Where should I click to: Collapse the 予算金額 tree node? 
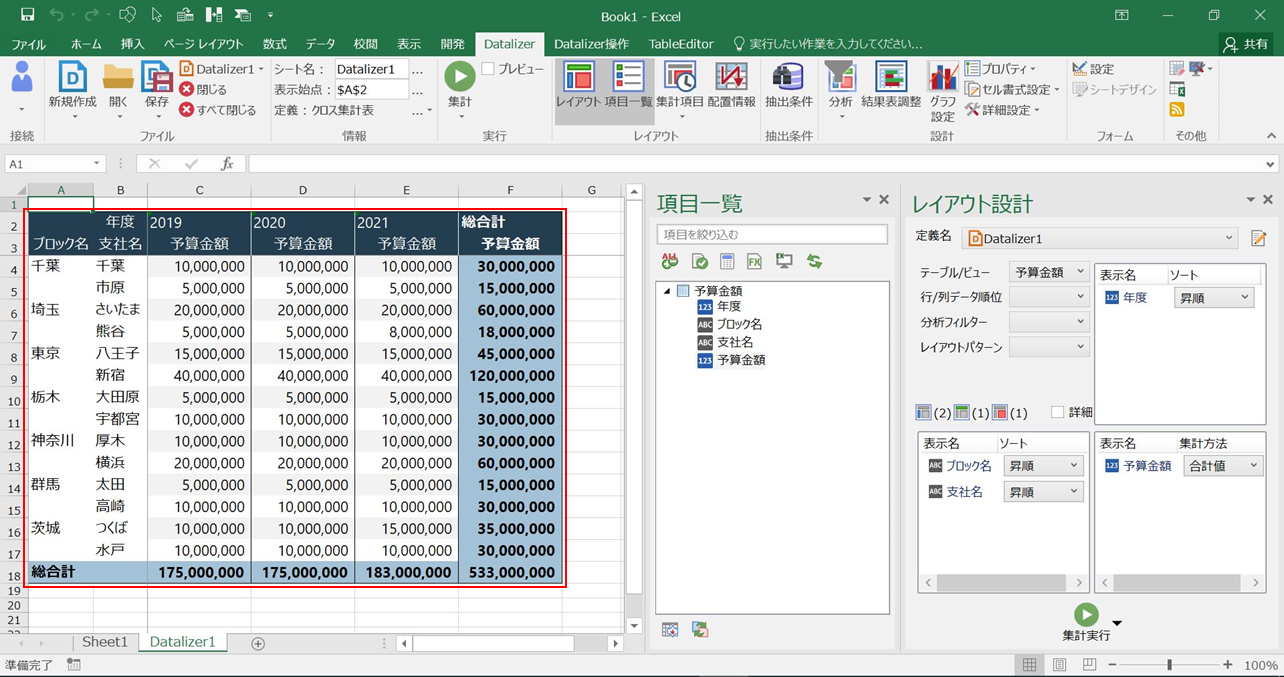click(x=667, y=291)
